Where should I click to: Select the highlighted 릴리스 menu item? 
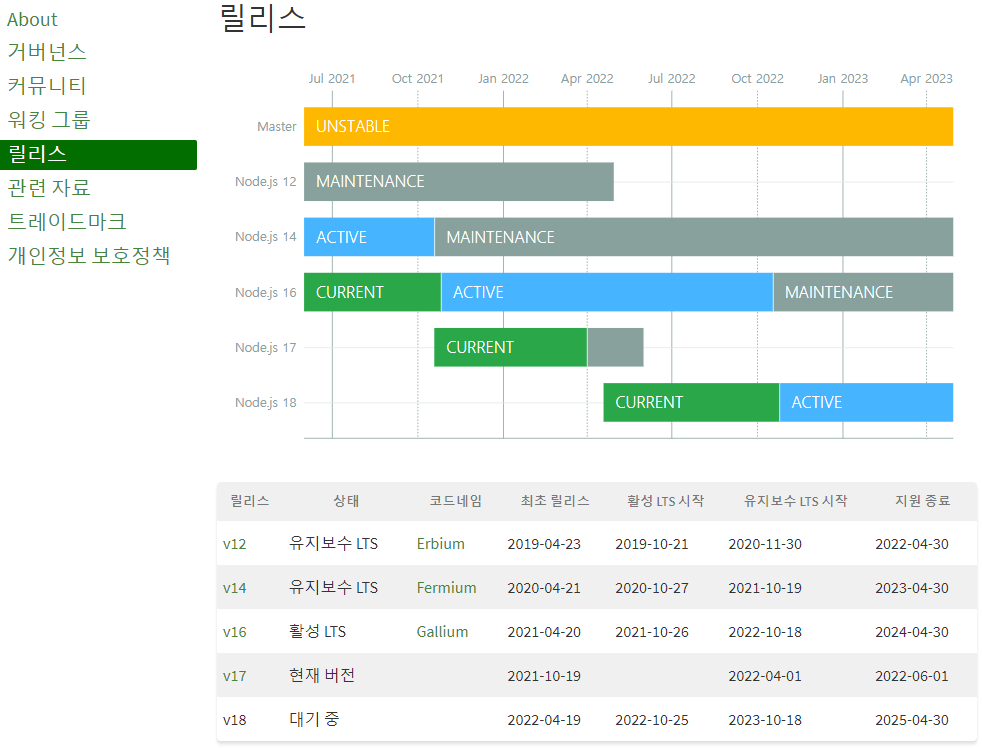98,154
